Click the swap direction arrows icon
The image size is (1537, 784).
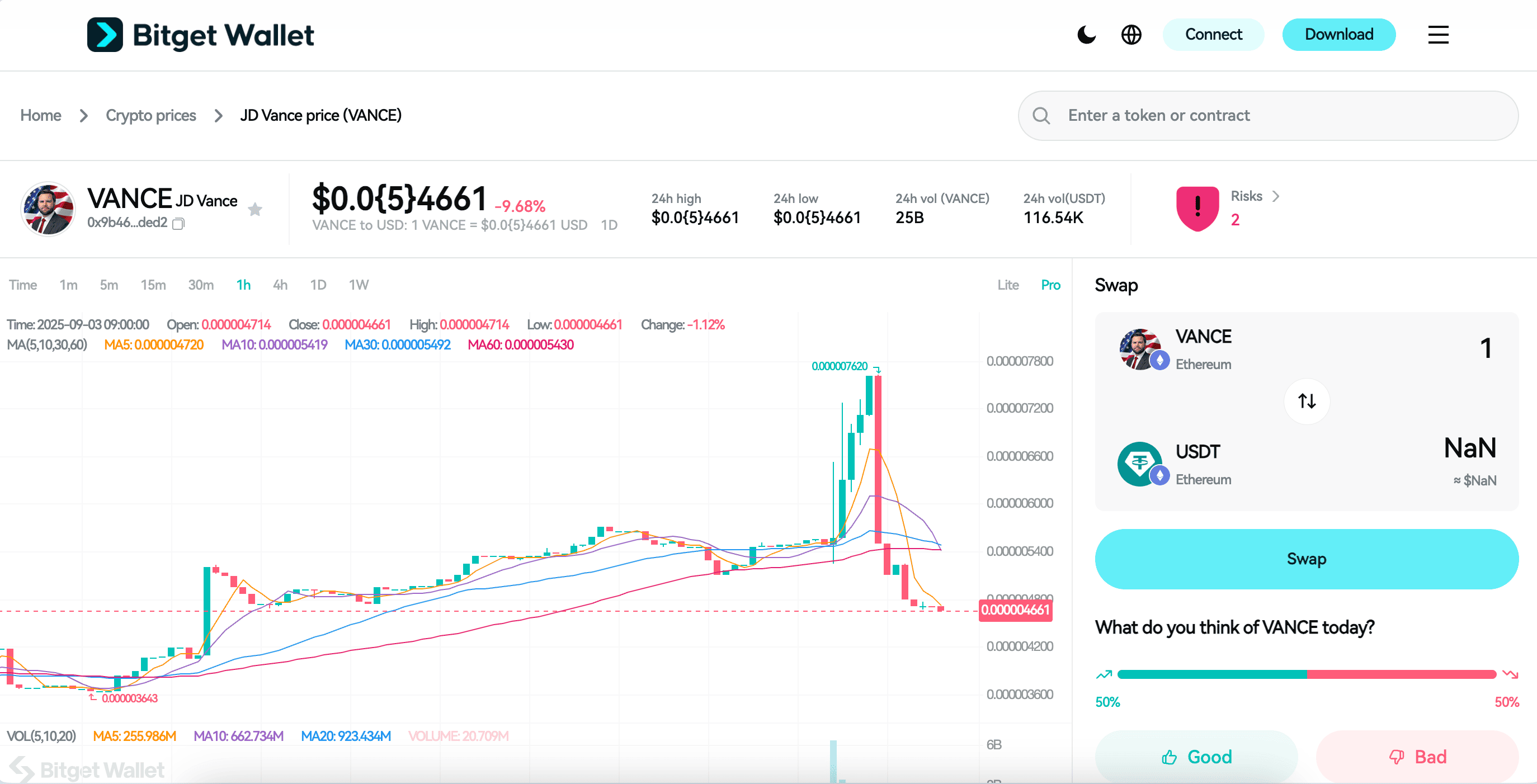[x=1307, y=401]
